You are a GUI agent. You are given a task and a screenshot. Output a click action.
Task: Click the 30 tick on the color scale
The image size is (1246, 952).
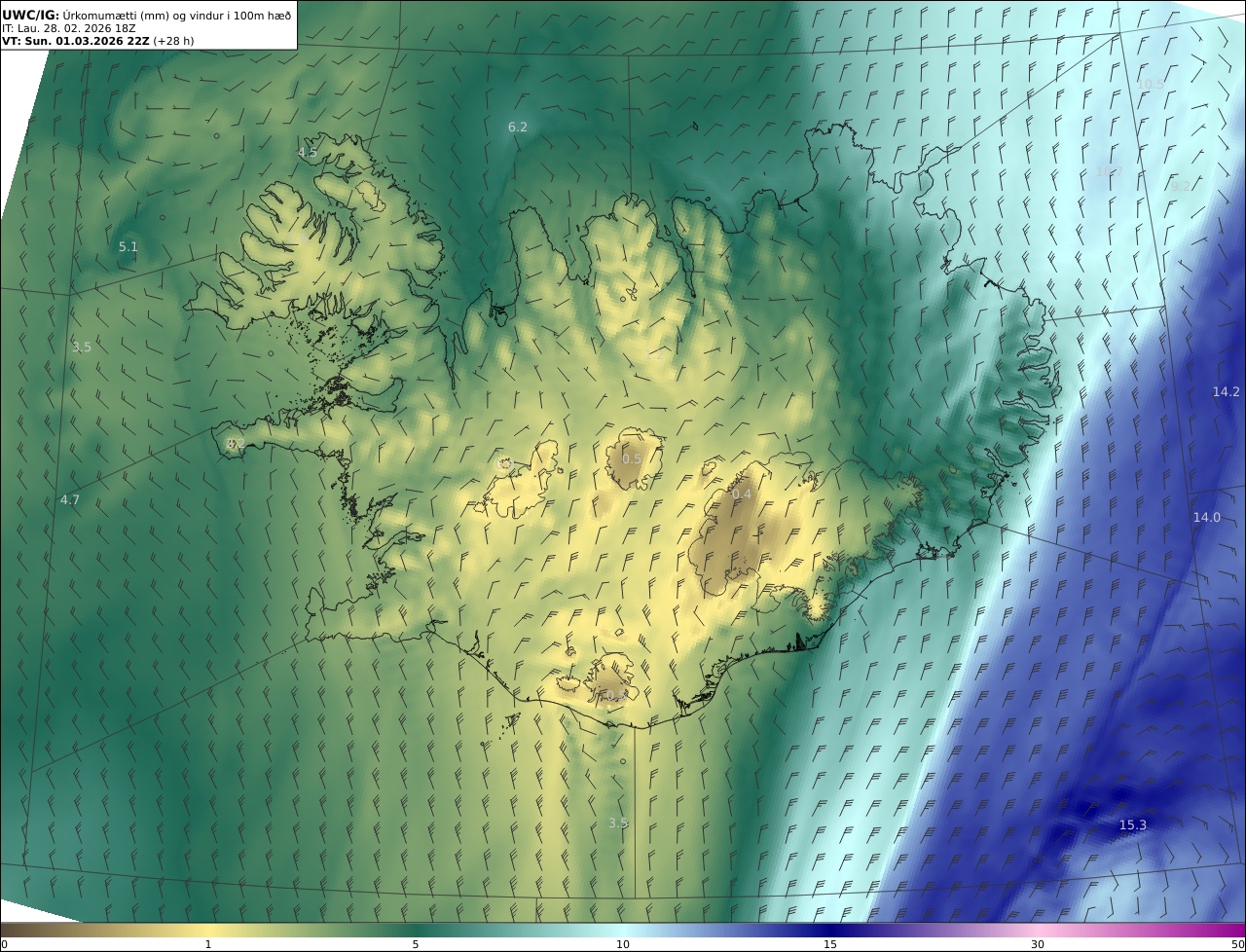click(1038, 944)
